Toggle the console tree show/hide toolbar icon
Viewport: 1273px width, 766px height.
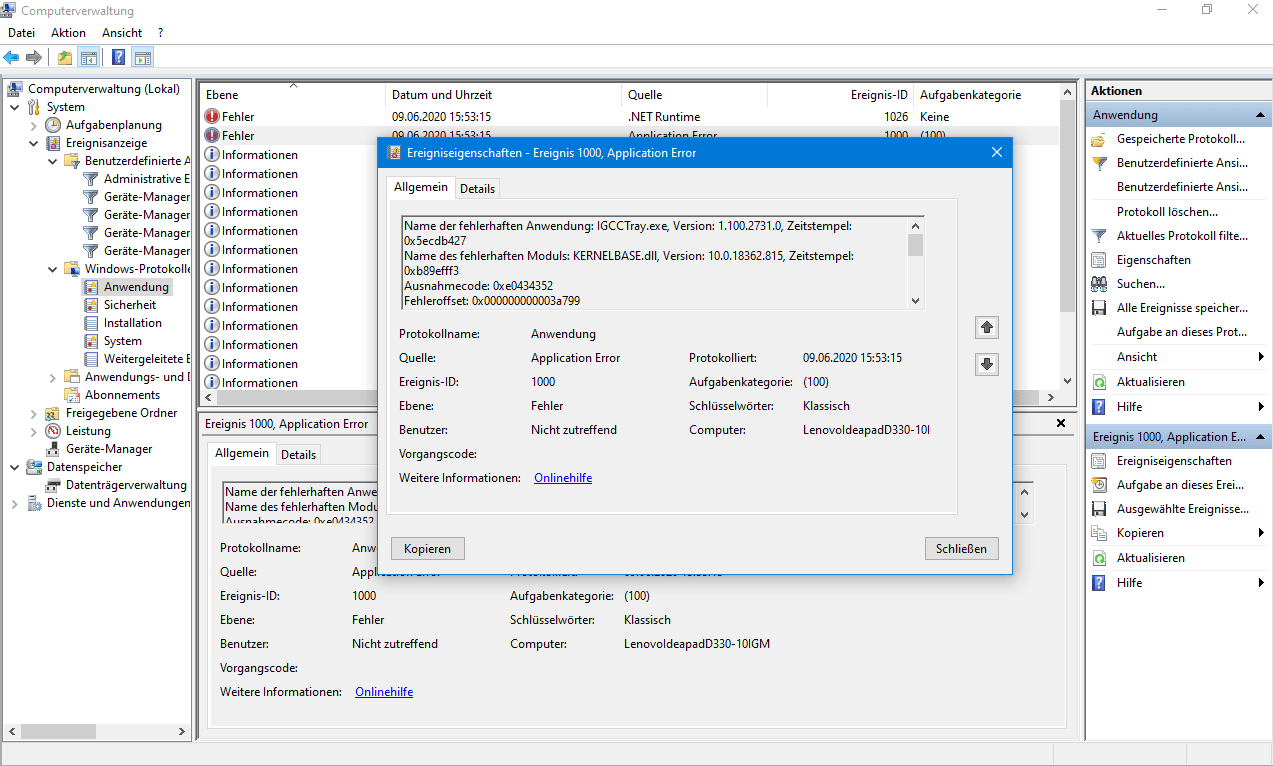coord(89,57)
